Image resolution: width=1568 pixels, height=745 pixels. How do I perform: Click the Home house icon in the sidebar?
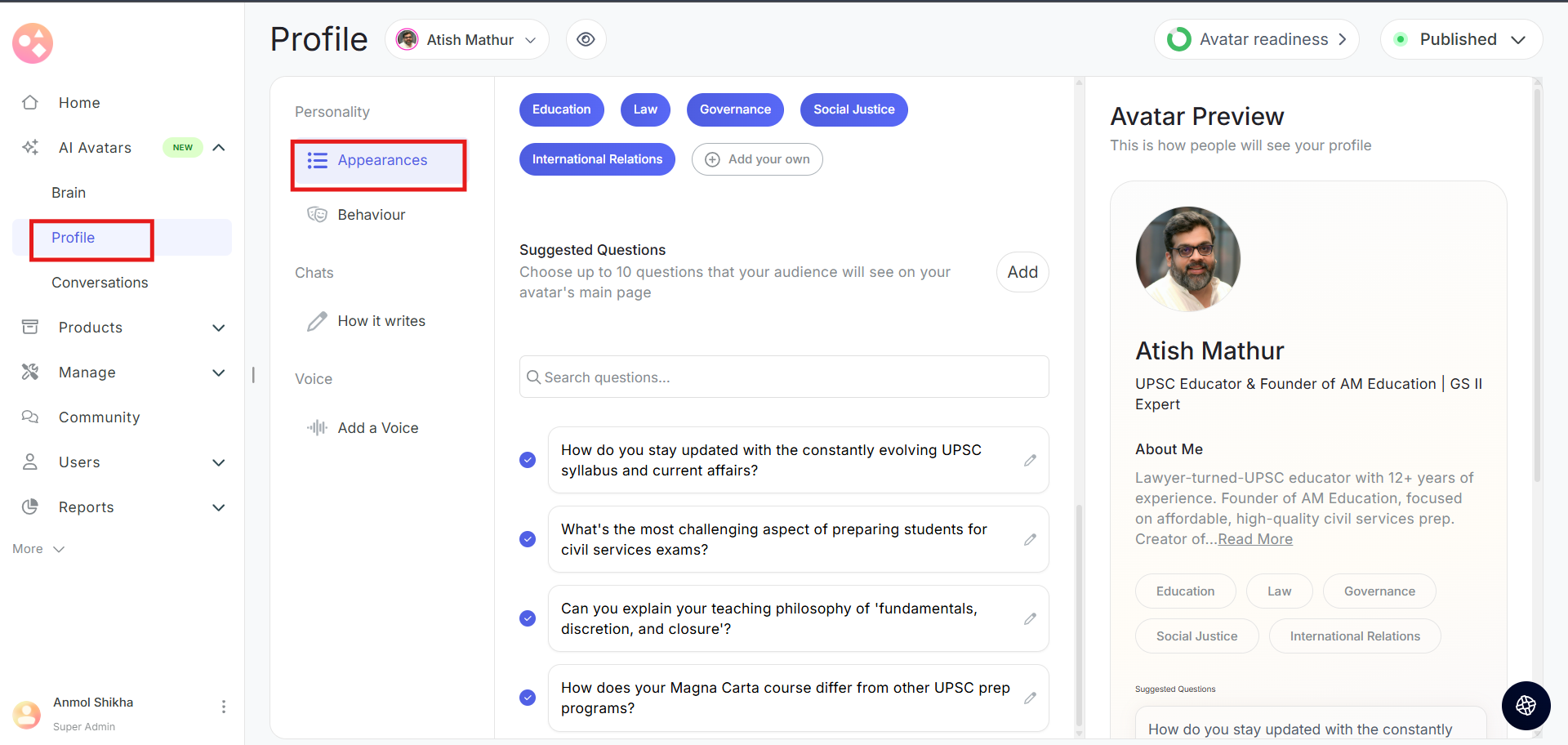tap(30, 103)
